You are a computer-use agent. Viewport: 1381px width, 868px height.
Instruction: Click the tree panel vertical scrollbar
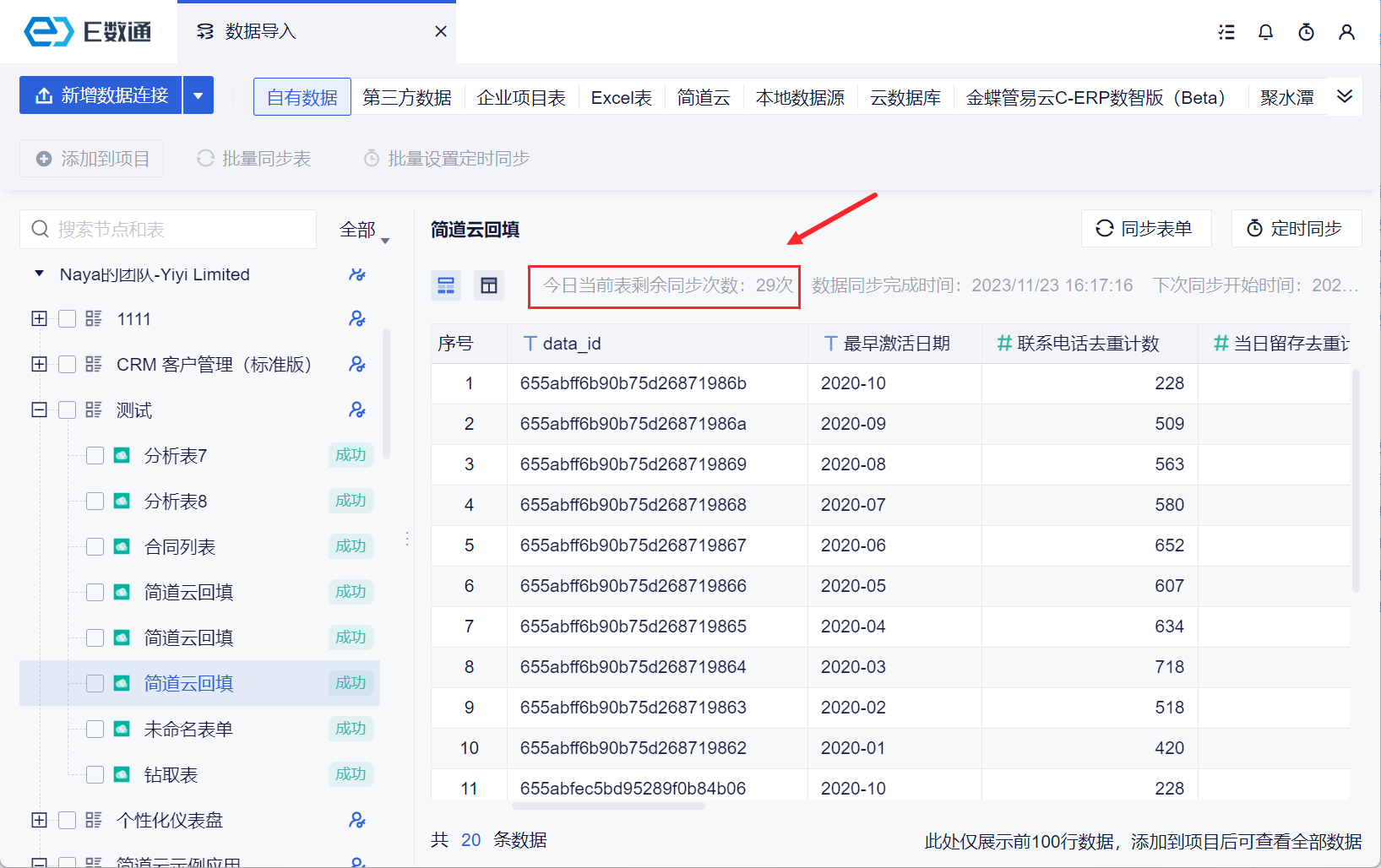387,393
